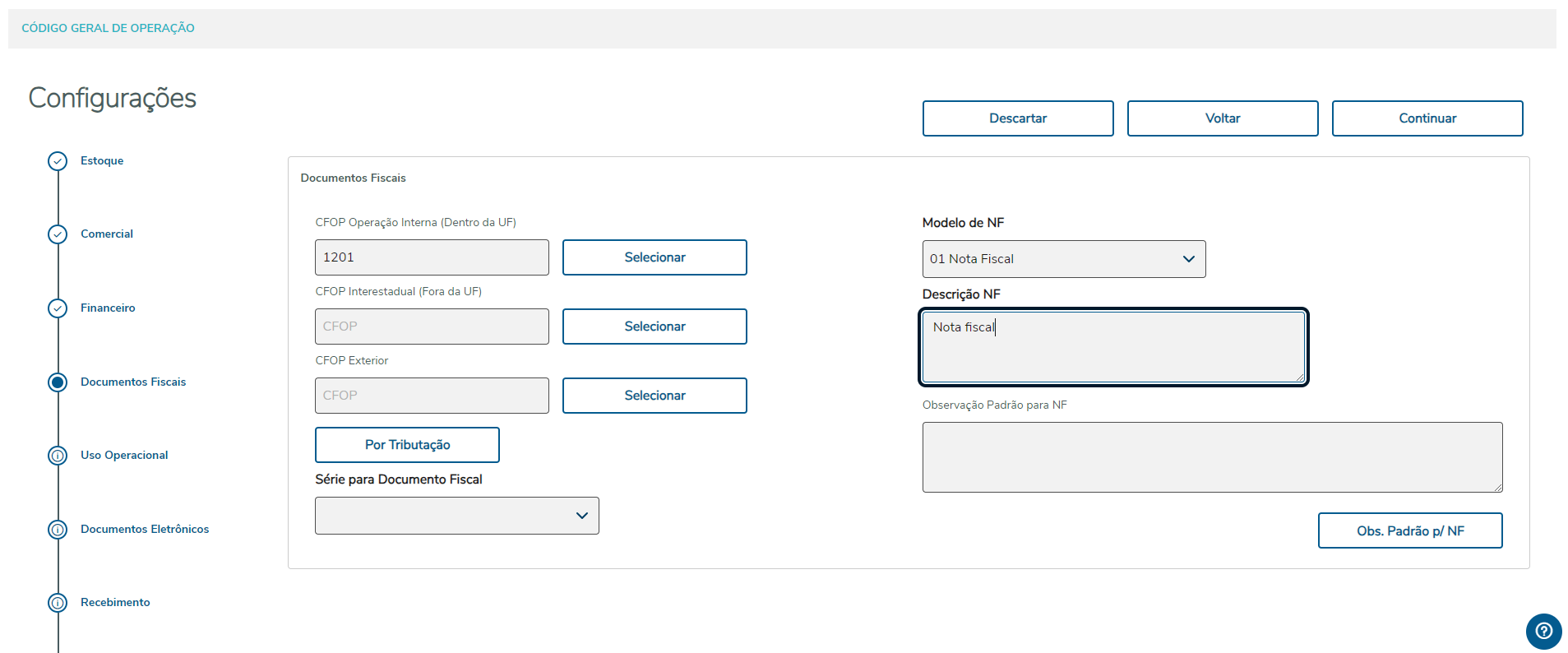This screenshot has height=653, width=1568.
Task: Click the Por Tributação button
Action: pyautogui.click(x=407, y=445)
